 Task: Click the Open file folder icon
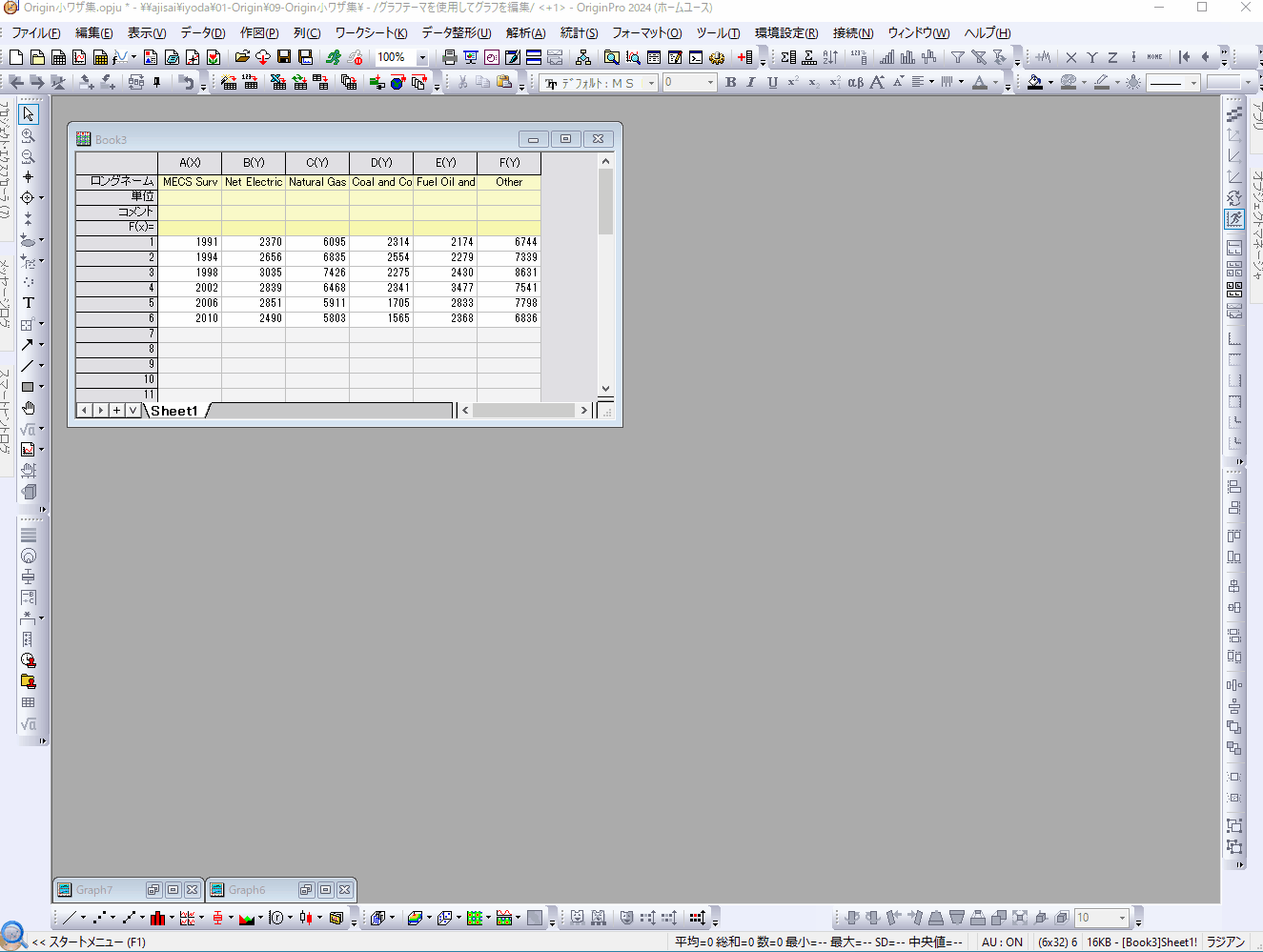[242, 57]
